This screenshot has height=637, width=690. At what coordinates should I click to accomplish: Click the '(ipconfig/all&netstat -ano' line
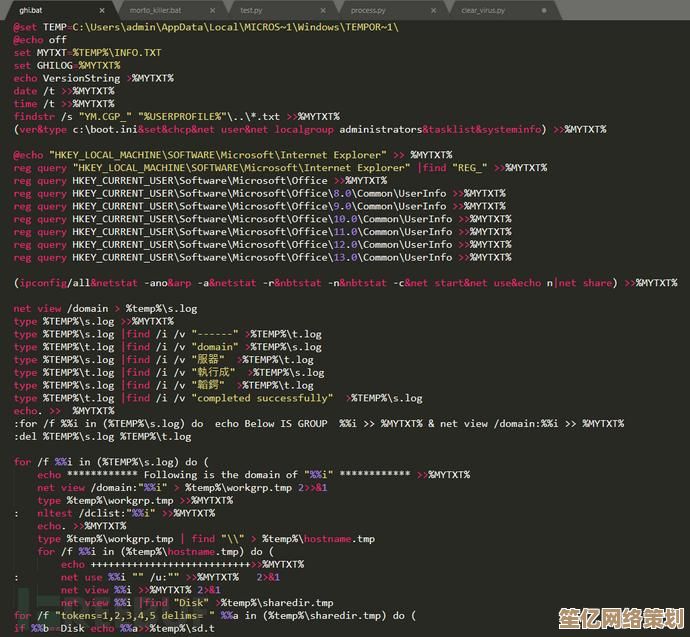346,283
